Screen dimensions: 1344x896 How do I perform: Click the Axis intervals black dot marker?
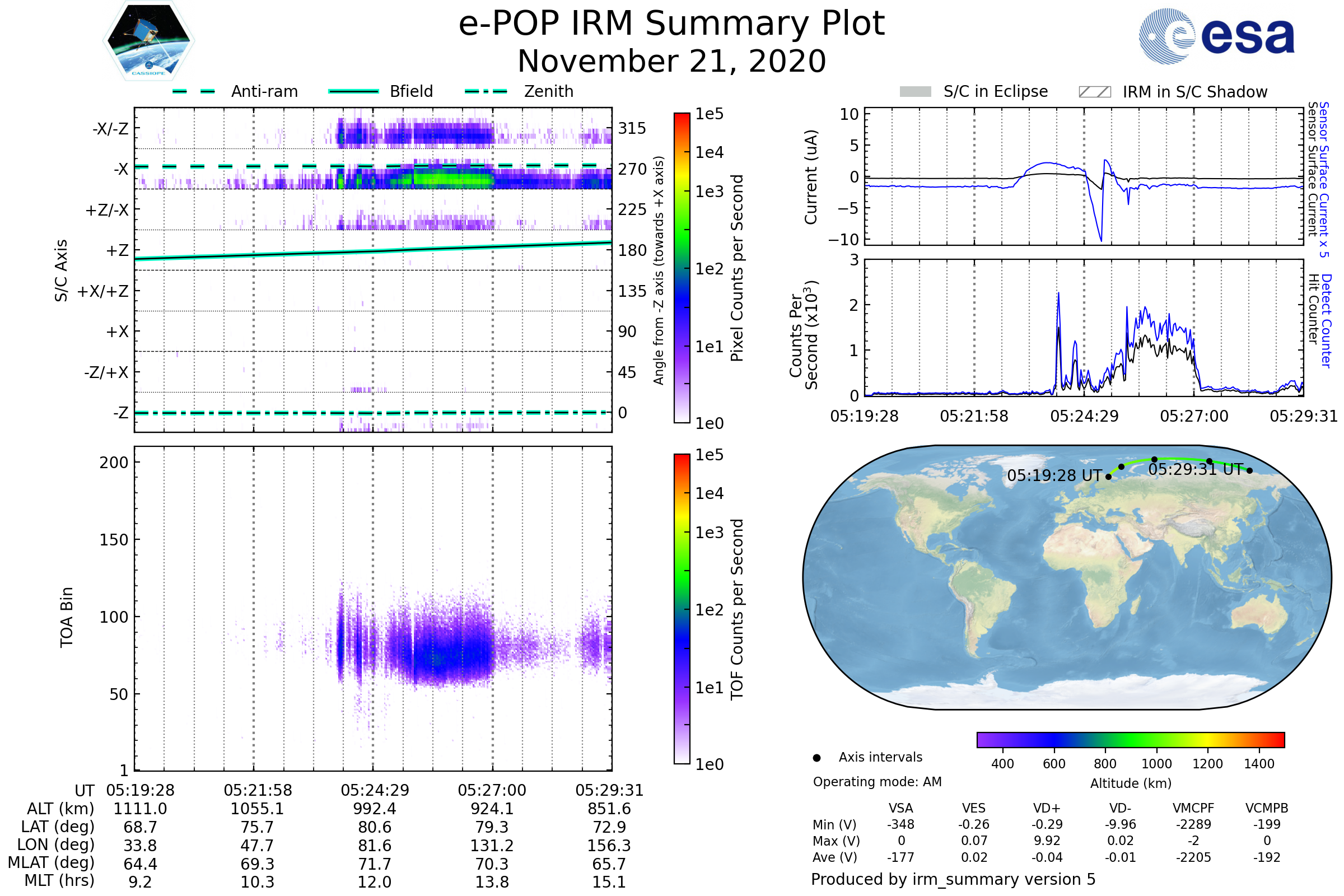[816, 758]
